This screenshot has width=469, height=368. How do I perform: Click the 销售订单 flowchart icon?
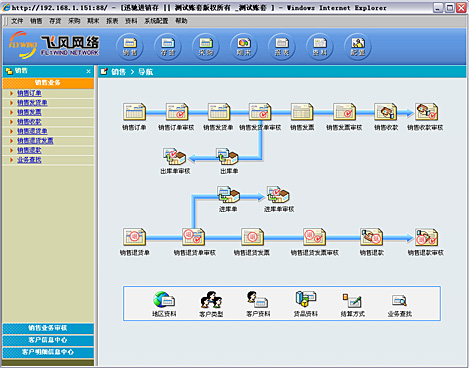coord(134,112)
